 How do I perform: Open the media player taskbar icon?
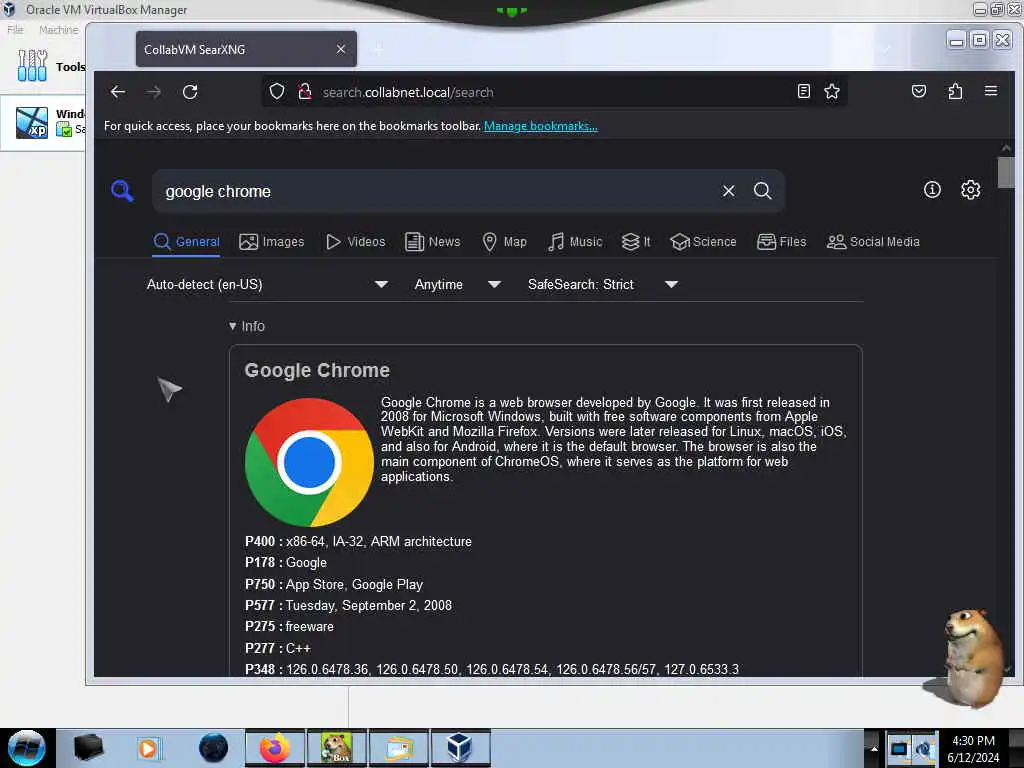[x=148, y=748]
